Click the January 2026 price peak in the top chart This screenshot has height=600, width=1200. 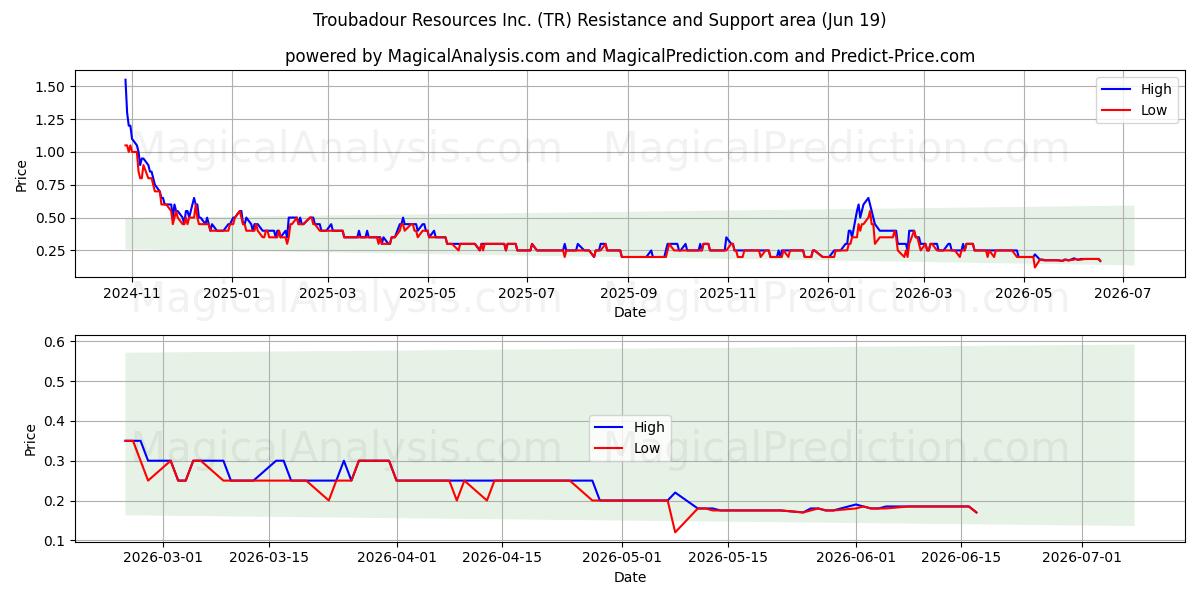[868, 198]
